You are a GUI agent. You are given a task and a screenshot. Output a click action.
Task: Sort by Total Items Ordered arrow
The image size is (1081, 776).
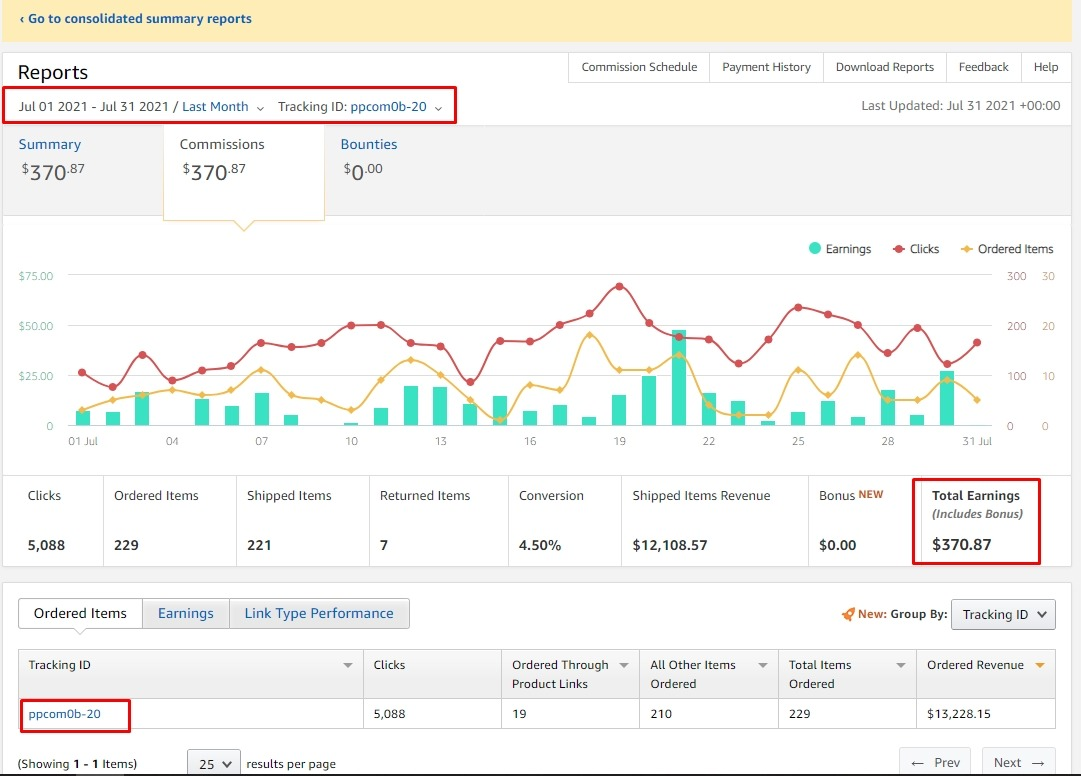(900, 665)
